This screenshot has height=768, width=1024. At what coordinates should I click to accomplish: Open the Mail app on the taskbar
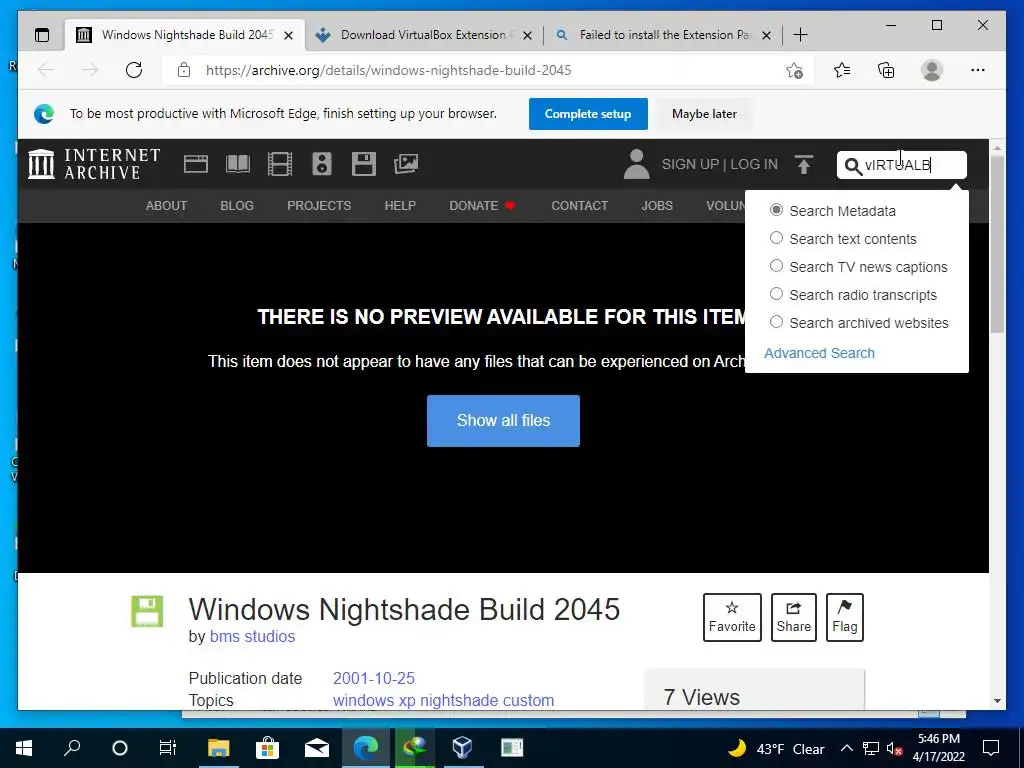coord(317,748)
